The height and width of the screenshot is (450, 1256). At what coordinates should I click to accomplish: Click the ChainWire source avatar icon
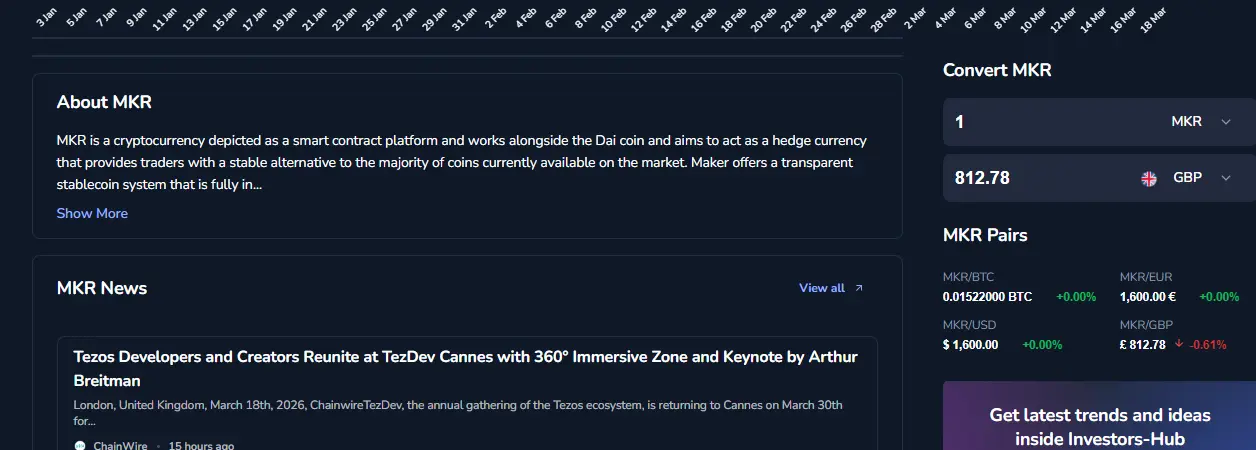tap(80, 446)
